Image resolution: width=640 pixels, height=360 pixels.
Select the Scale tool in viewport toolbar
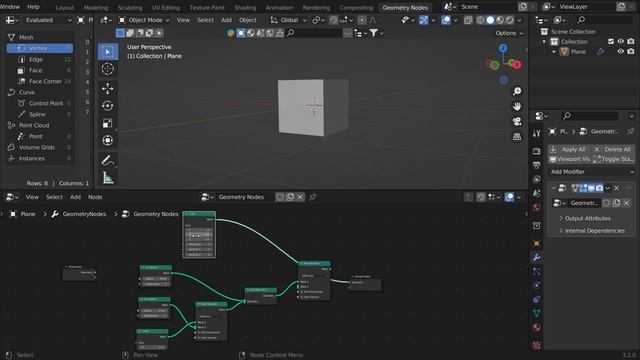pos(108,123)
